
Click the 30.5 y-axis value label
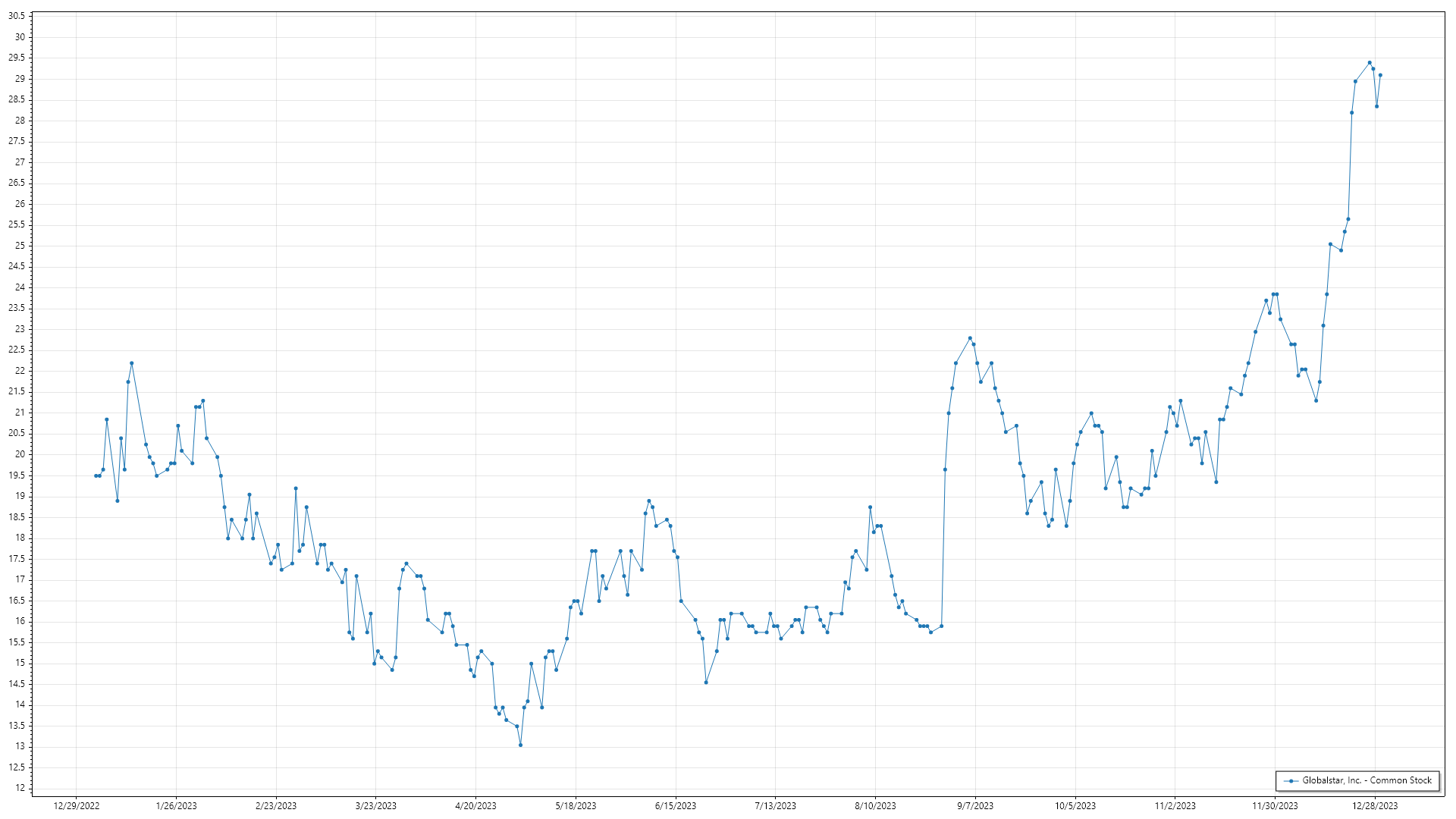click(x=17, y=16)
